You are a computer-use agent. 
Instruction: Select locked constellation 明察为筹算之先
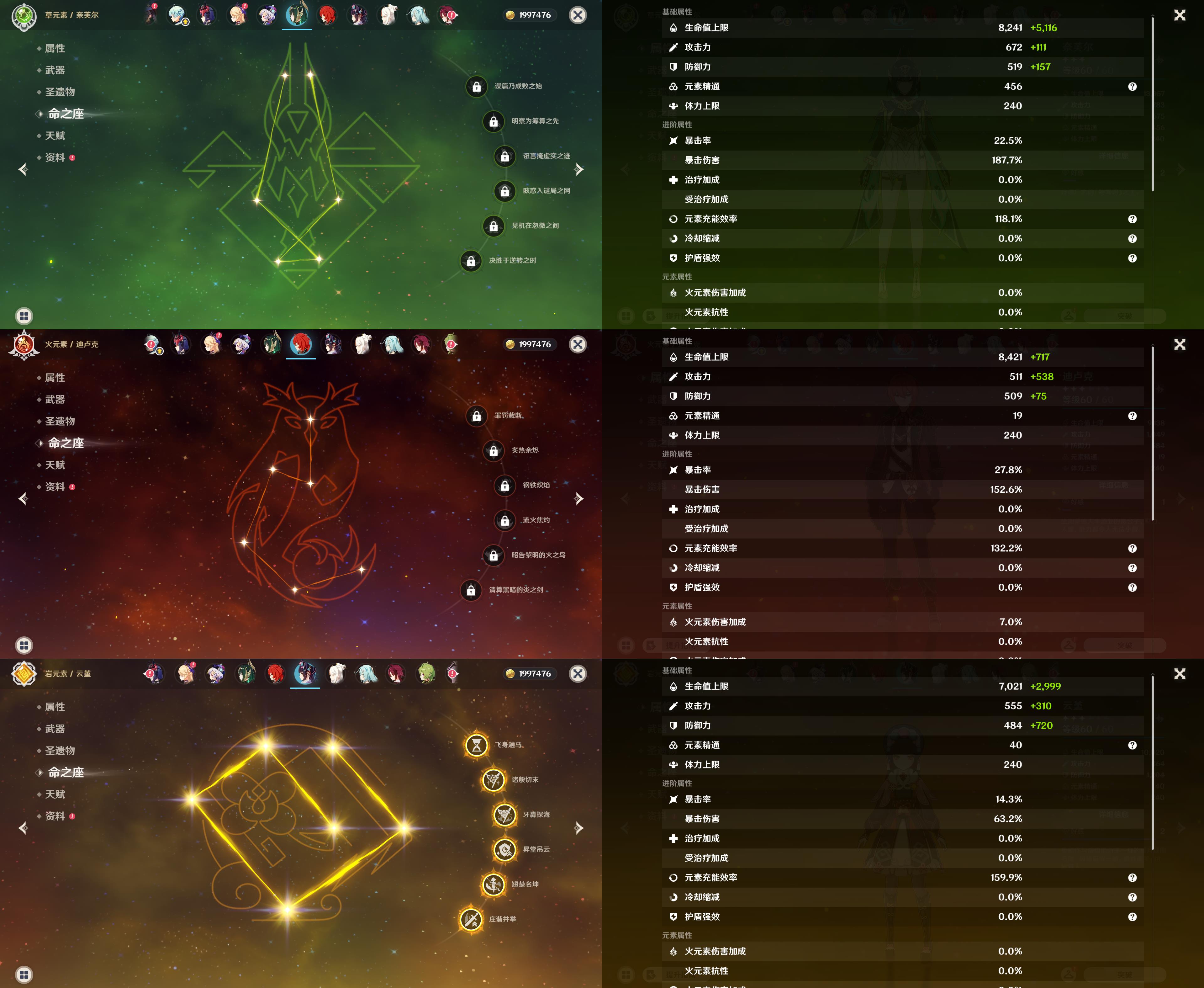click(494, 121)
